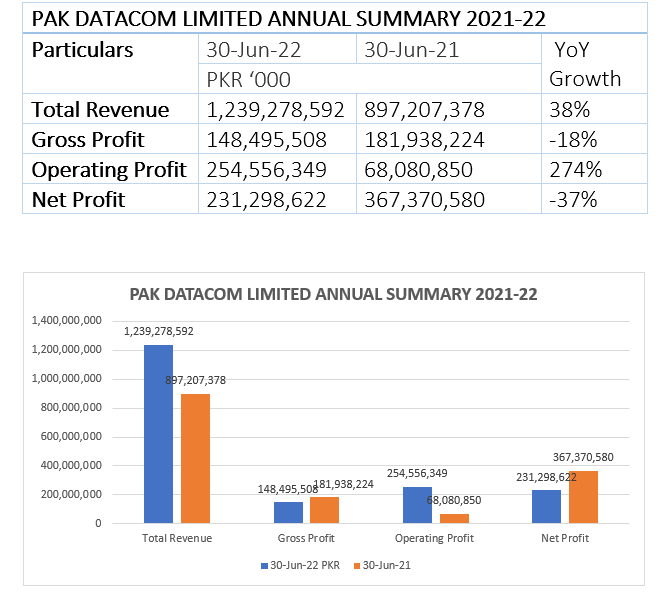Click the Net Profit row label in table
The height and width of the screenshot is (593, 662).
(x=78, y=200)
